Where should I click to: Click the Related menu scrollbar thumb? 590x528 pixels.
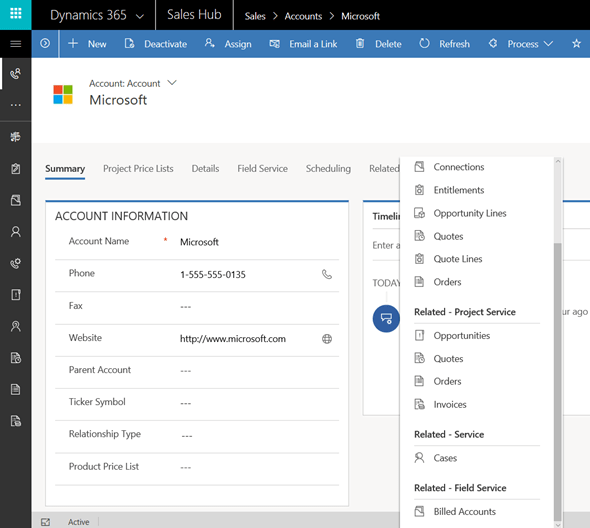tap(558, 382)
